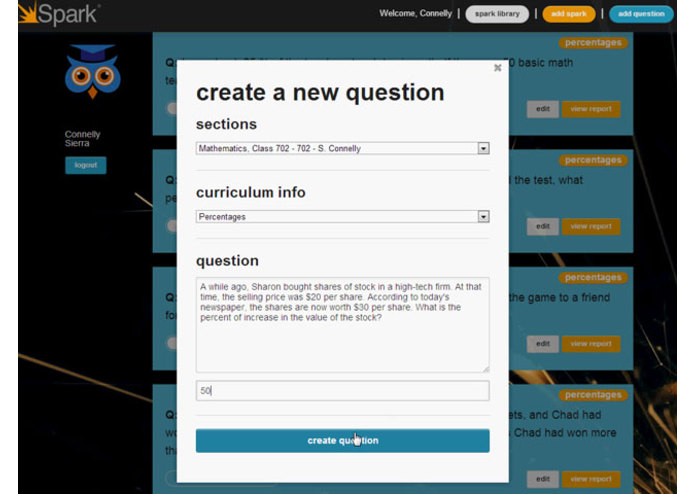
Task: View report for first question card
Action: pos(591,109)
